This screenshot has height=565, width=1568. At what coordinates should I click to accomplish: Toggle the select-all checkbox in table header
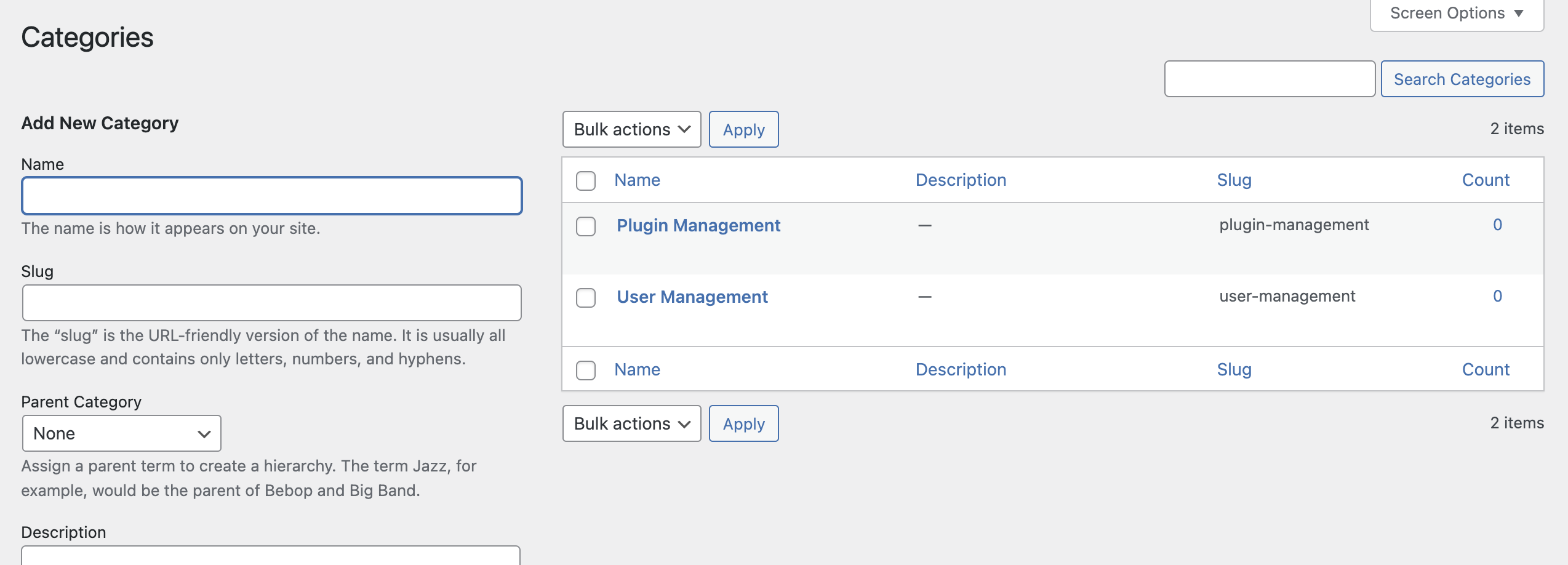[x=586, y=181]
